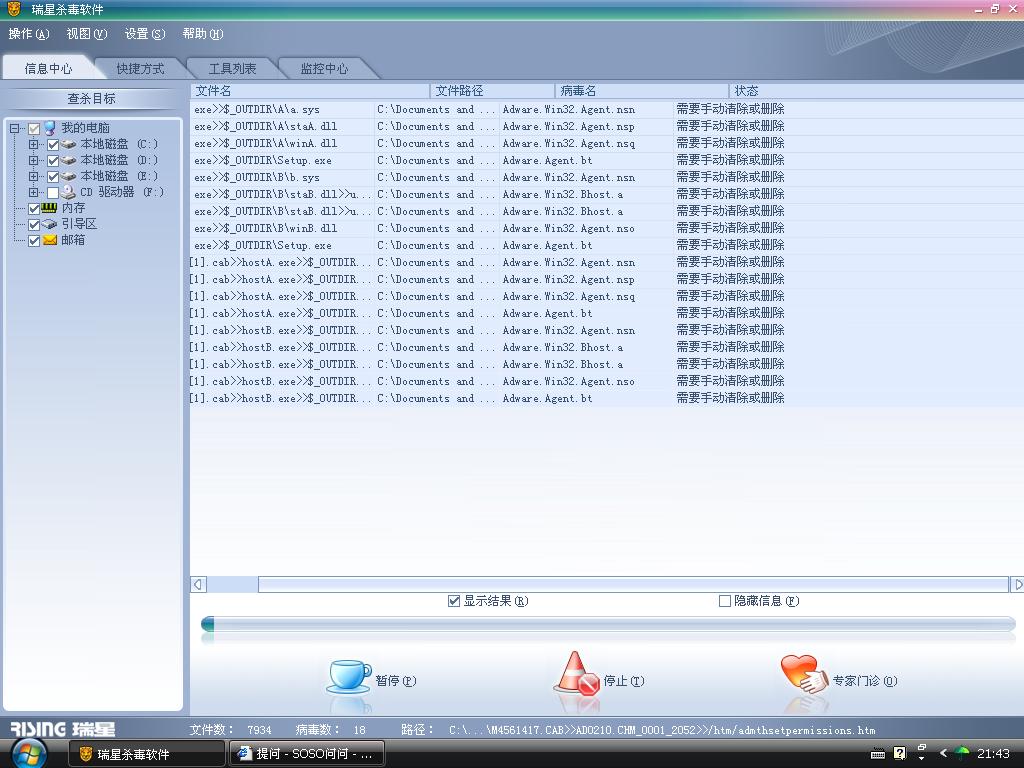Toggle the show results (显示结果) checkbox
The image size is (1024, 768).
[454, 601]
